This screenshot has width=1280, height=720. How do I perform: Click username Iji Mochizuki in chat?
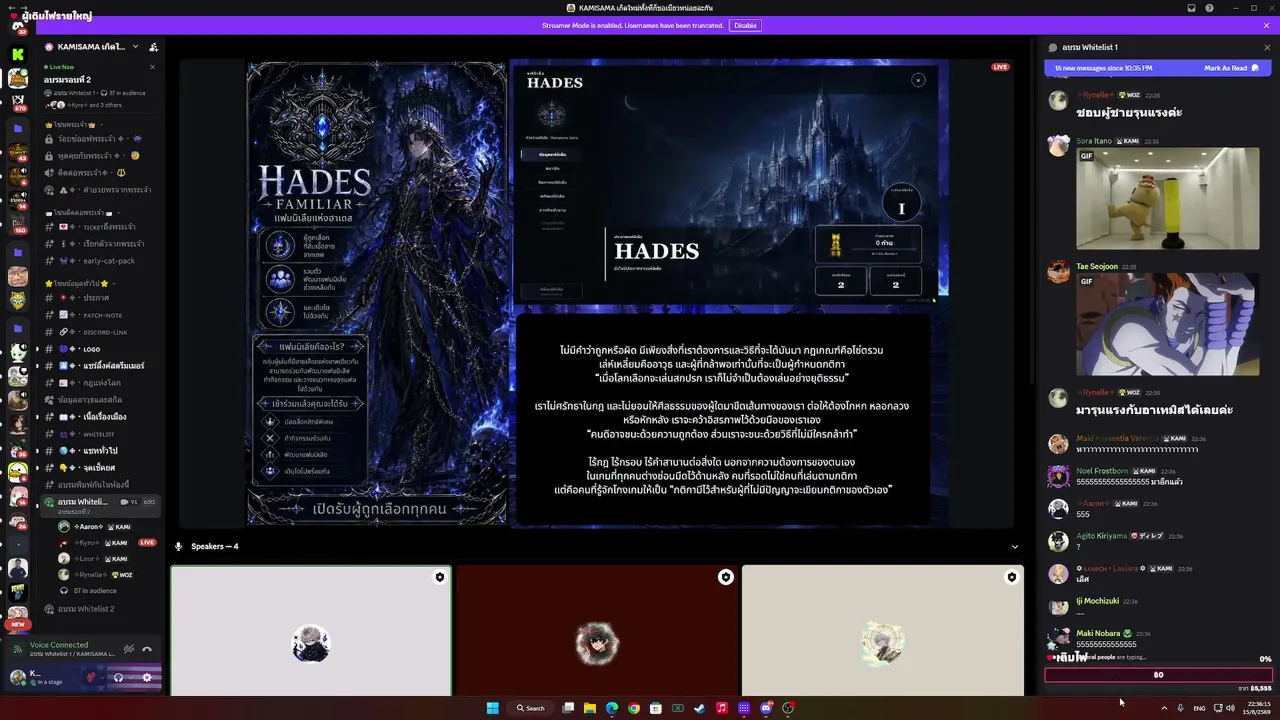click(x=1097, y=601)
